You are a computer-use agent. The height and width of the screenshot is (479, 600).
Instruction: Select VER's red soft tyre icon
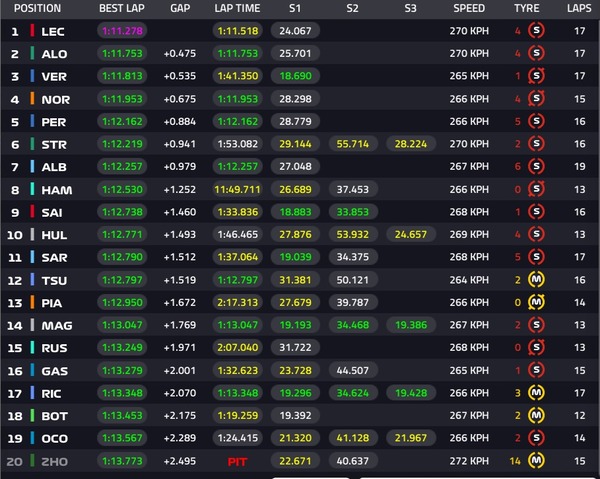tap(536, 76)
